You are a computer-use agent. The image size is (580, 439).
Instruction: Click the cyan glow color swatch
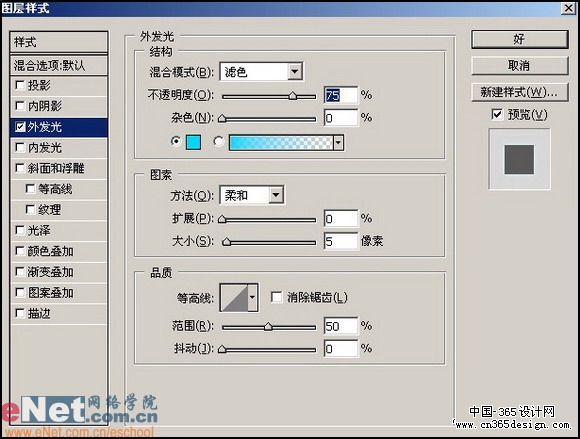click(x=193, y=142)
